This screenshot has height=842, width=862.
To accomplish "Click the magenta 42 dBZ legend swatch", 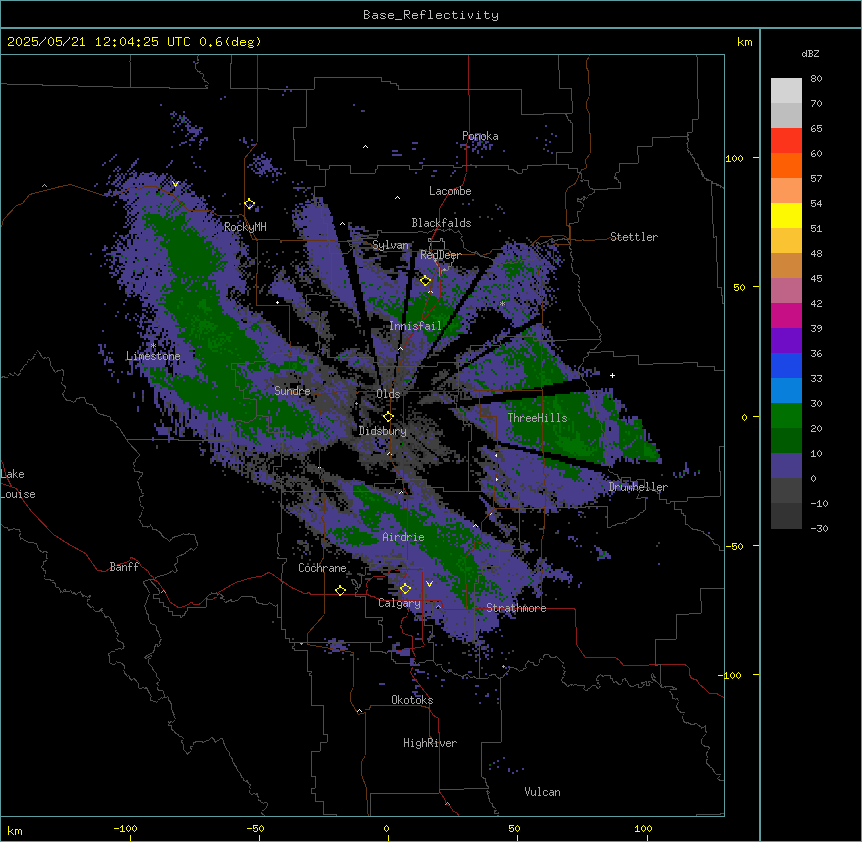I will click(x=786, y=315).
